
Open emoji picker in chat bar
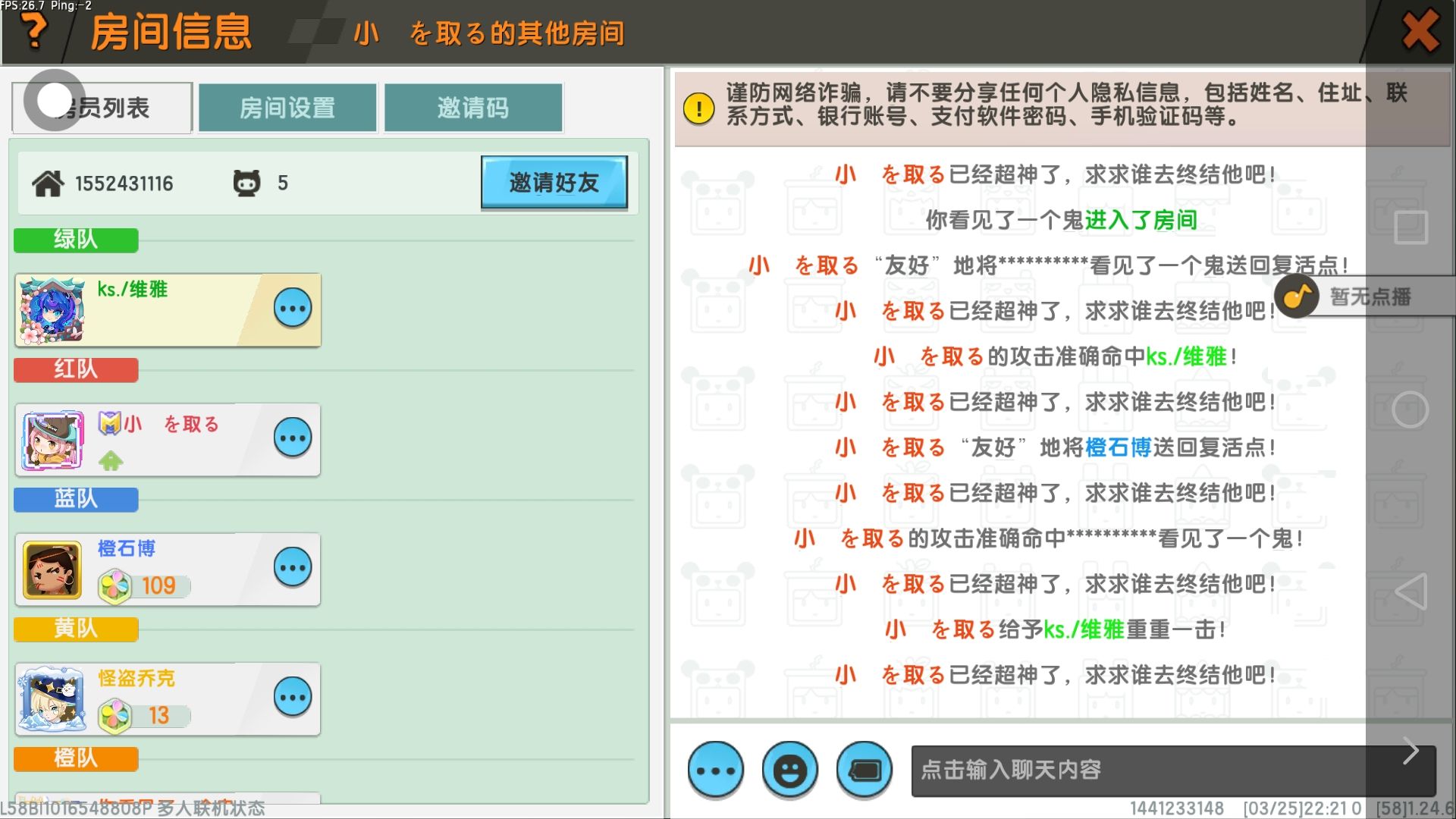click(789, 770)
